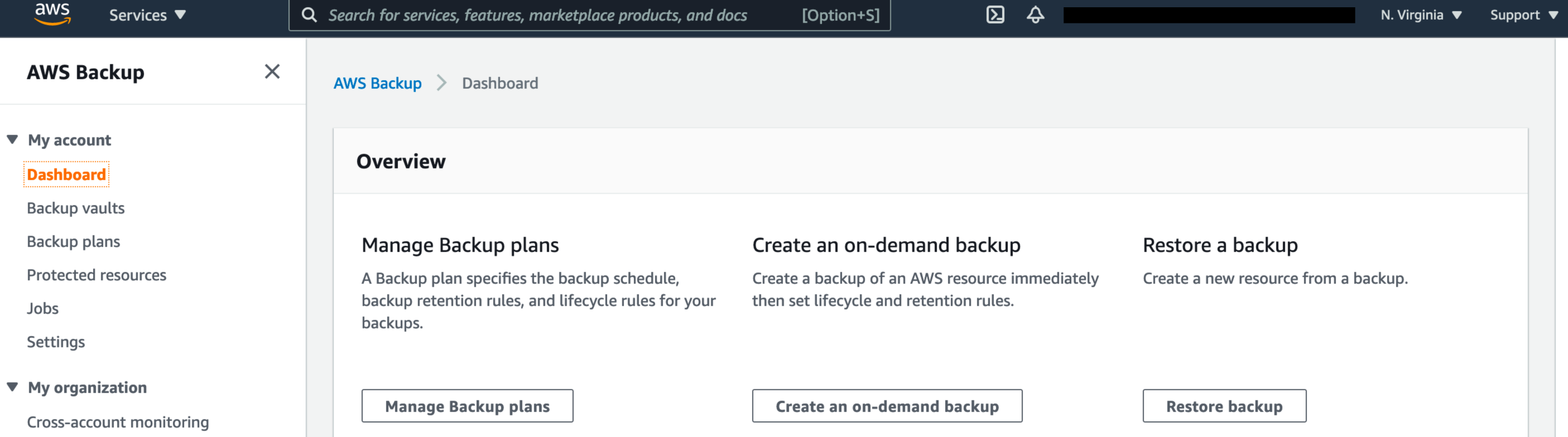The height and width of the screenshot is (437, 1568).
Task: Focus the services search input field
Action: pos(548,14)
